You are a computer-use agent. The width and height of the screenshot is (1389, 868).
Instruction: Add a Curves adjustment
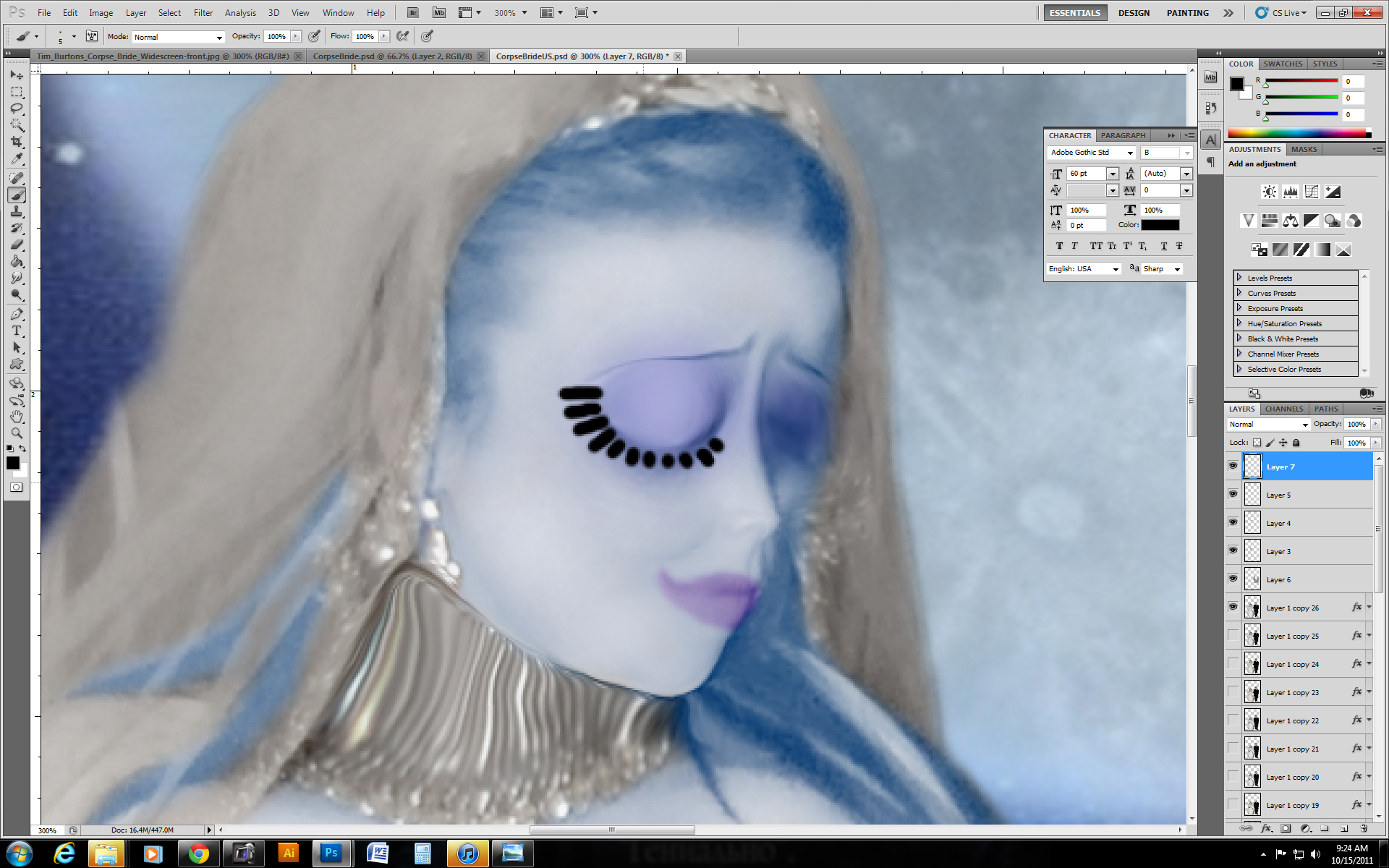click(1311, 192)
